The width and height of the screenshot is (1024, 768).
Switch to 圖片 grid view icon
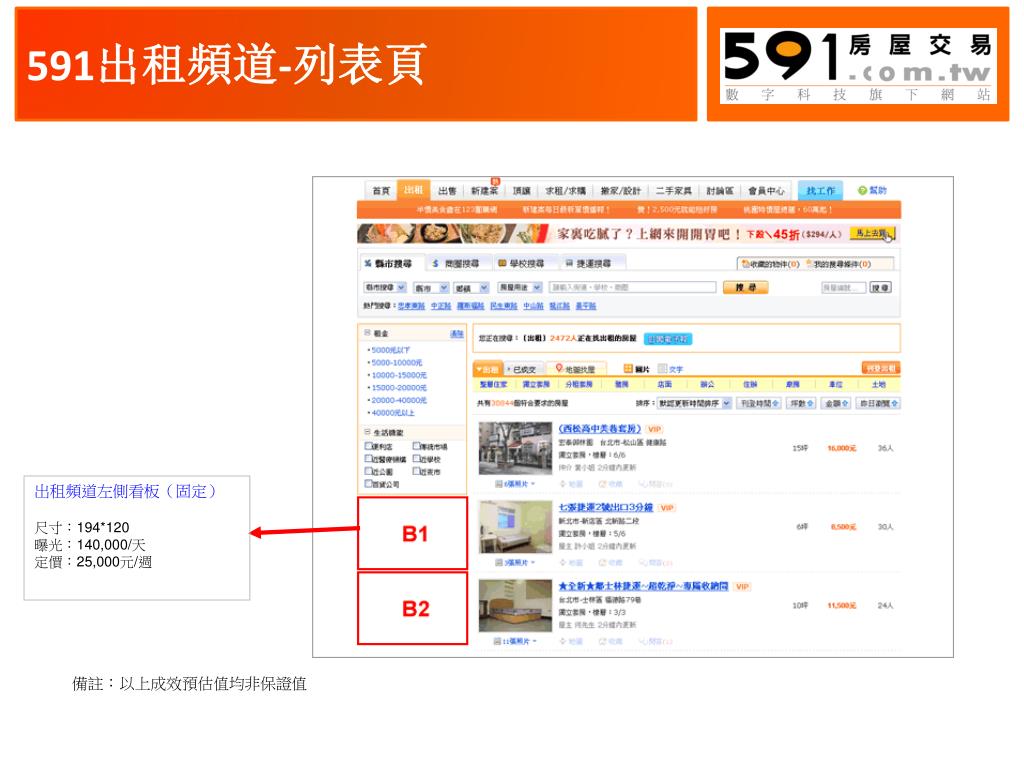(x=628, y=368)
